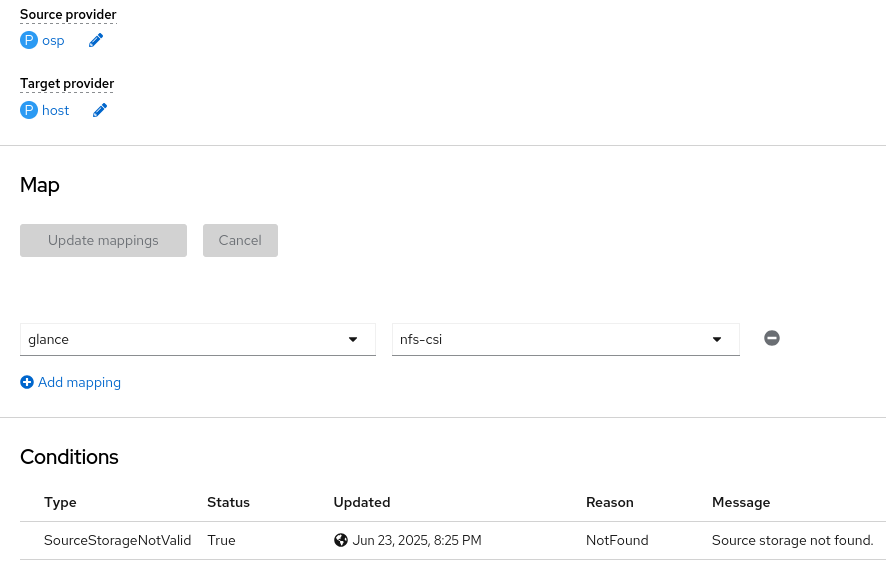Screen dimensions: 886x569
Task: Click the Updated column header
Action: point(362,502)
